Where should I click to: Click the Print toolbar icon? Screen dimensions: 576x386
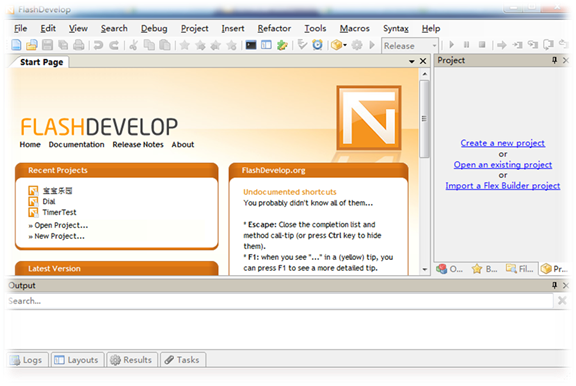79,45
